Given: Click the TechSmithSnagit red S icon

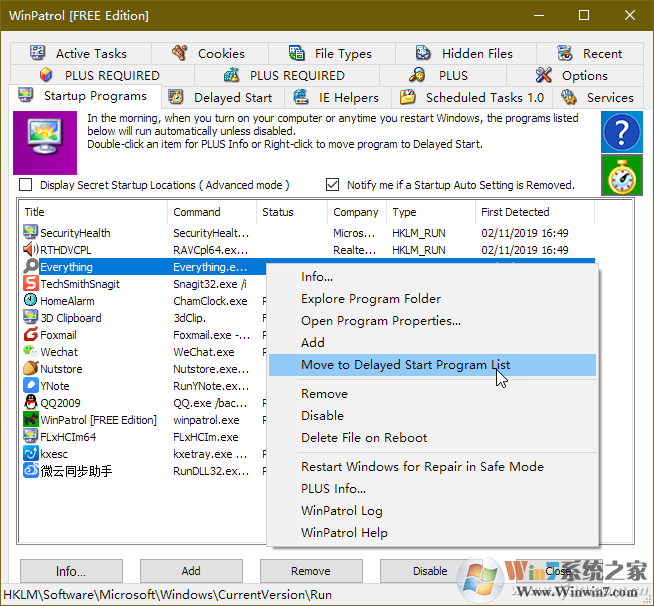Looking at the screenshot, I should point(30,284).
